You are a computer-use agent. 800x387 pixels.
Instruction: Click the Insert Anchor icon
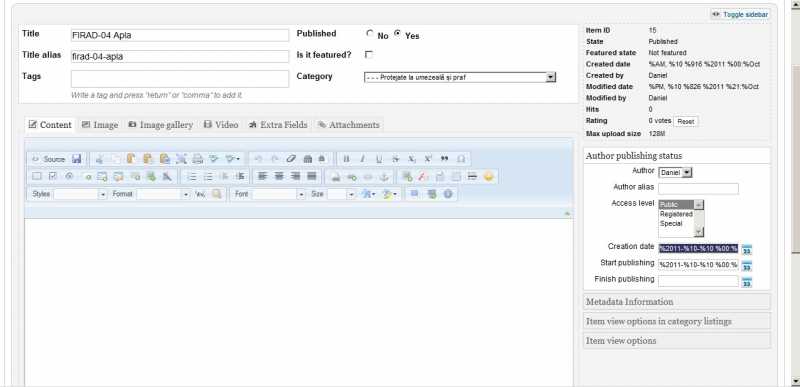[x=385, y=176]
